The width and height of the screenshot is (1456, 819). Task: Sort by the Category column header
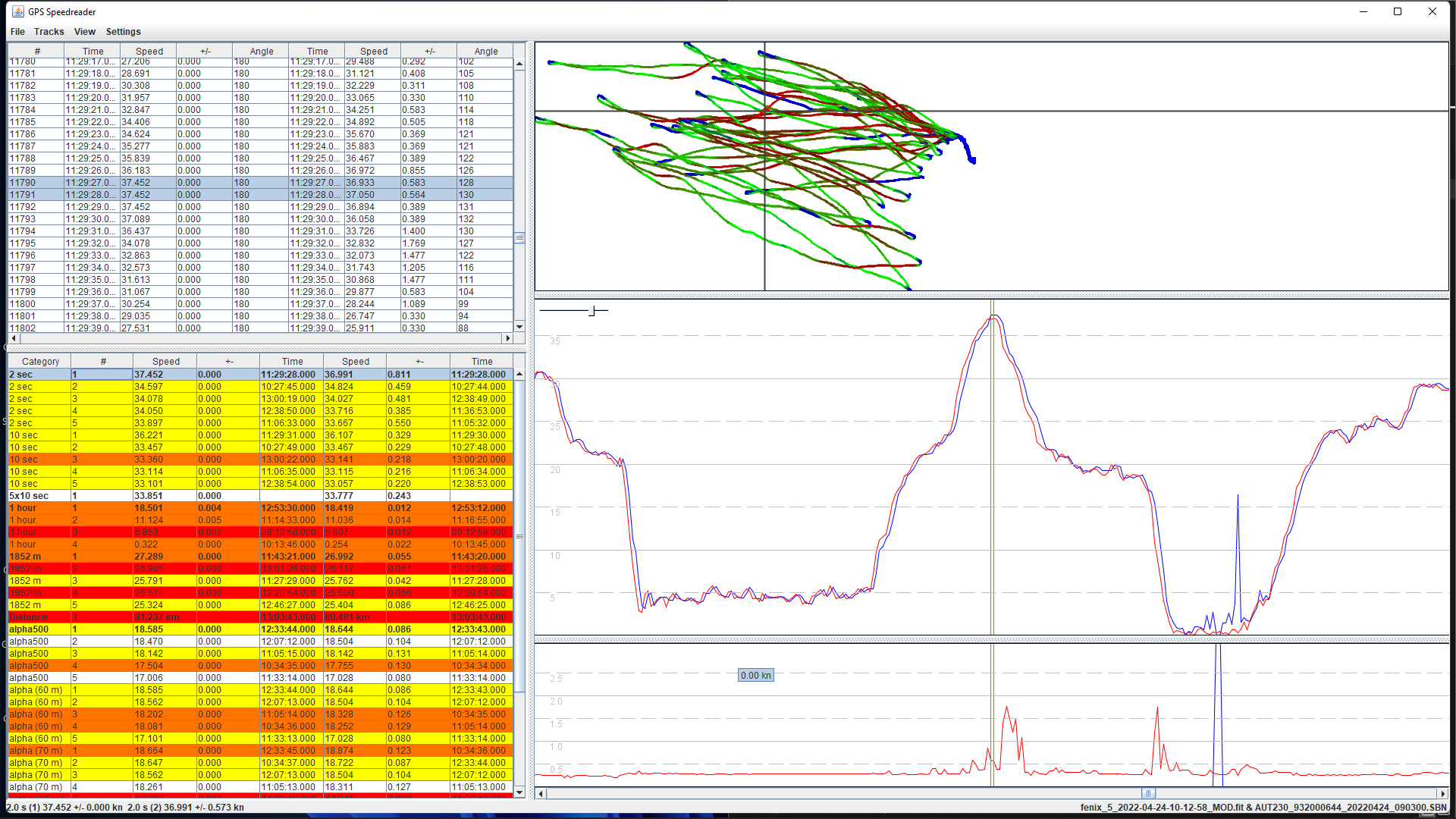coord(40,362)
